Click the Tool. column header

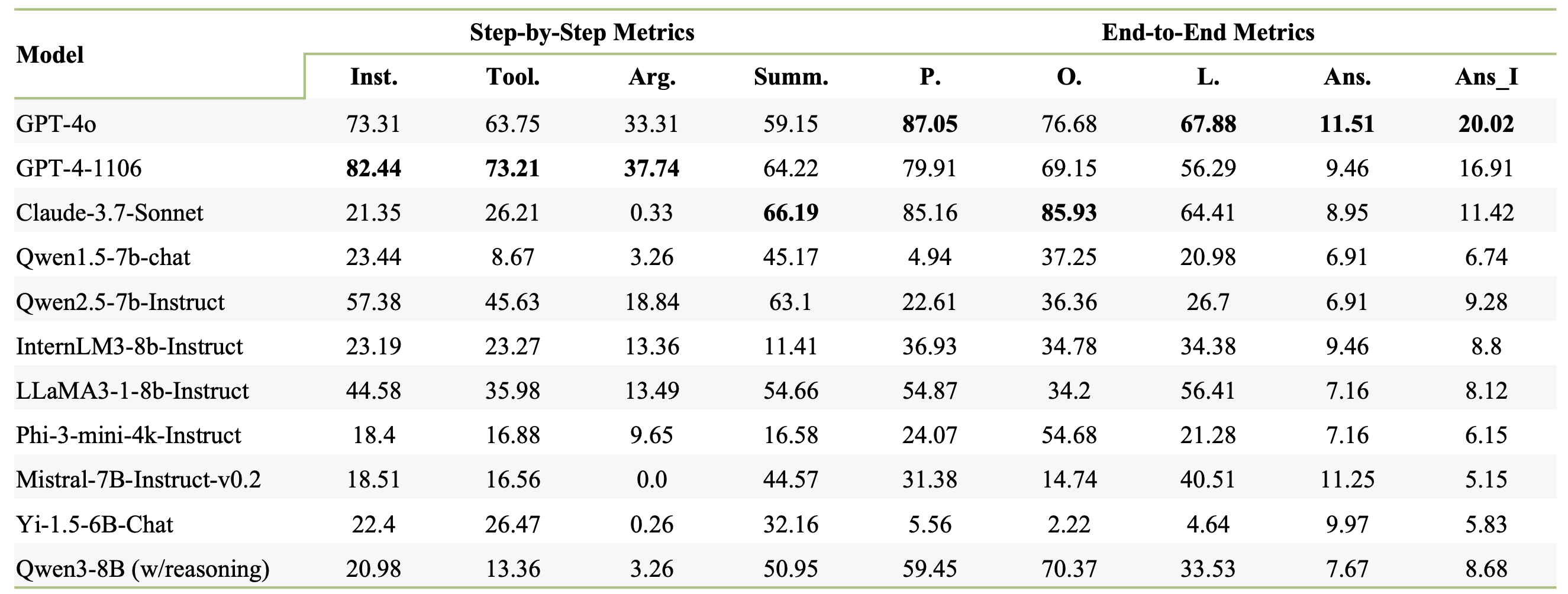click(512, 78)
